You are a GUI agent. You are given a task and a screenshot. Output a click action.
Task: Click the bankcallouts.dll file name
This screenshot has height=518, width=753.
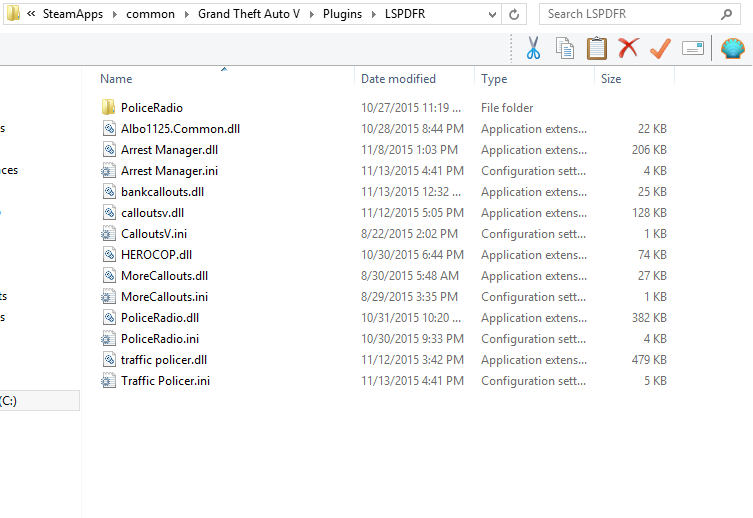point(162,192)
